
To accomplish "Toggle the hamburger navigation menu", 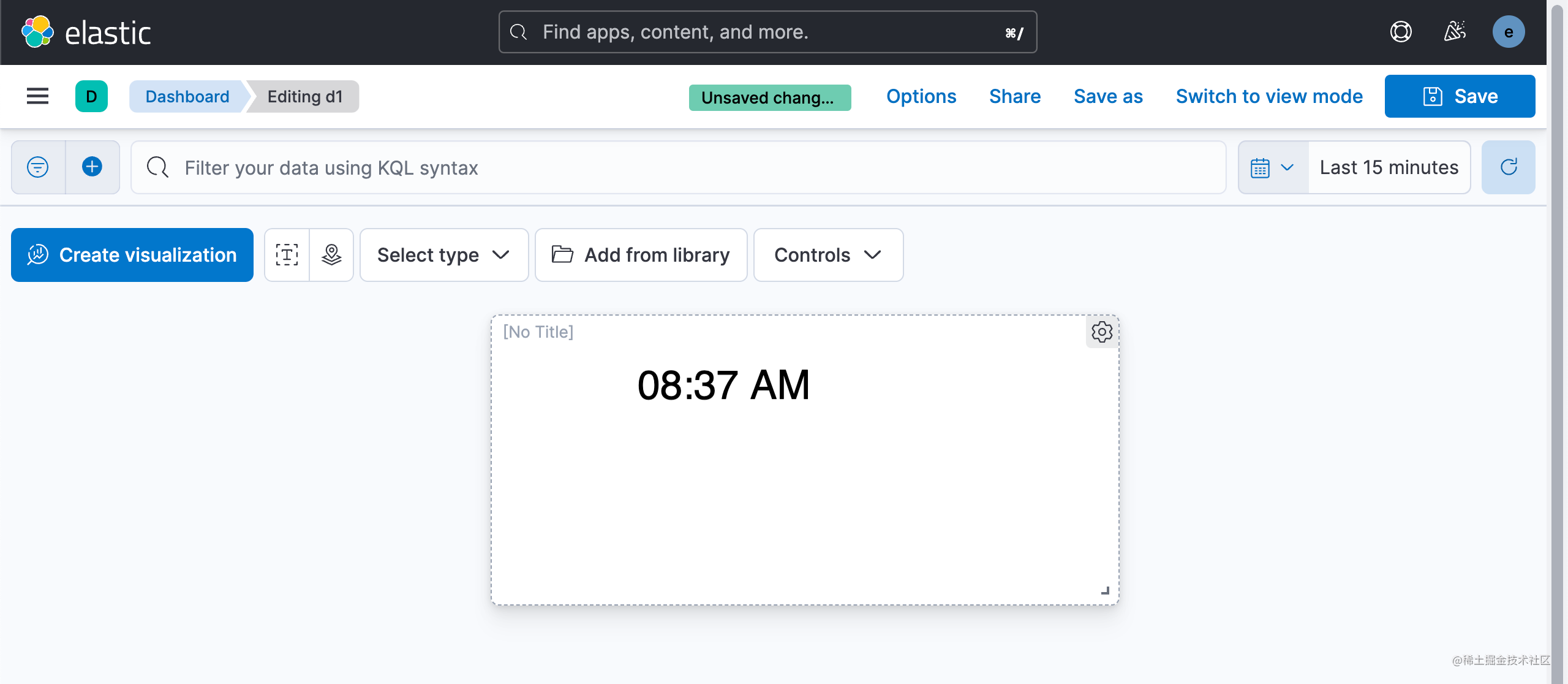I will [37, 96].
